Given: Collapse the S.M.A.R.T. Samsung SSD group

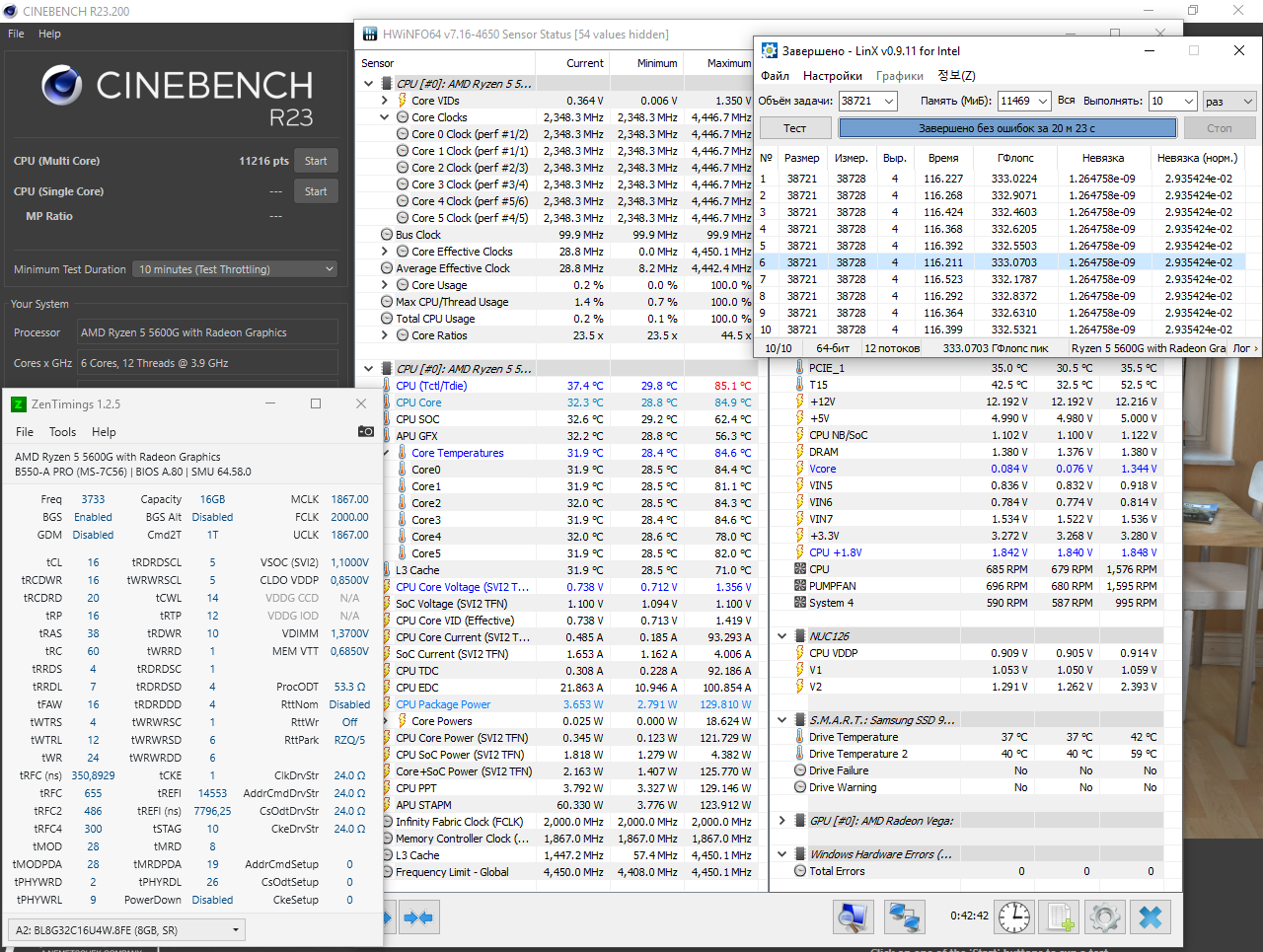Looking at the screenshot, I should click(x=781, y=720).
